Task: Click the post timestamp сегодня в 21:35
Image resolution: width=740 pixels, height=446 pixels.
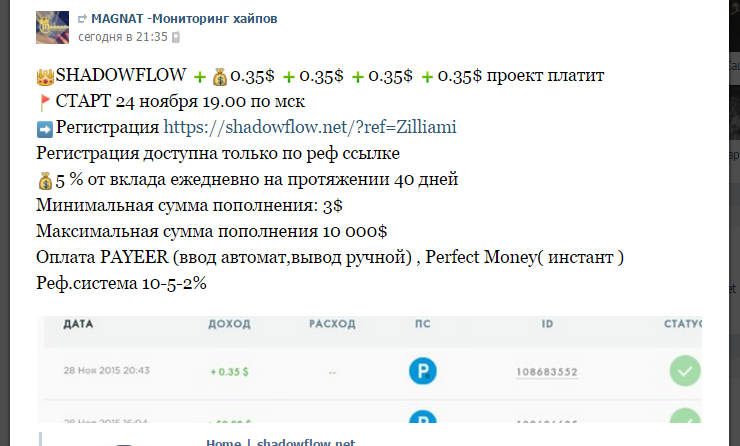Action: click(x=123, y=37)
